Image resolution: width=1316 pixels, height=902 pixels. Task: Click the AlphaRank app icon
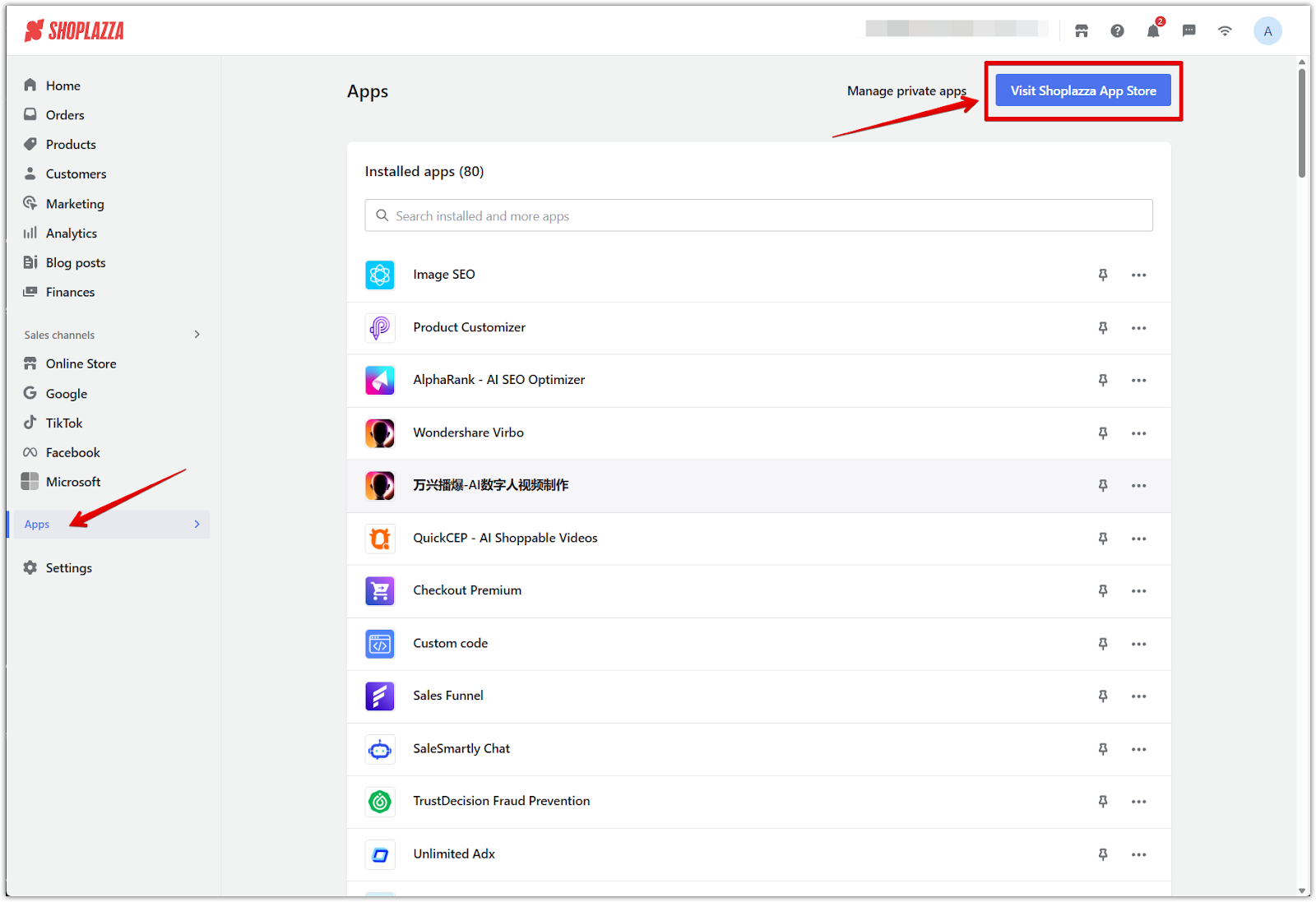[380, 380]
